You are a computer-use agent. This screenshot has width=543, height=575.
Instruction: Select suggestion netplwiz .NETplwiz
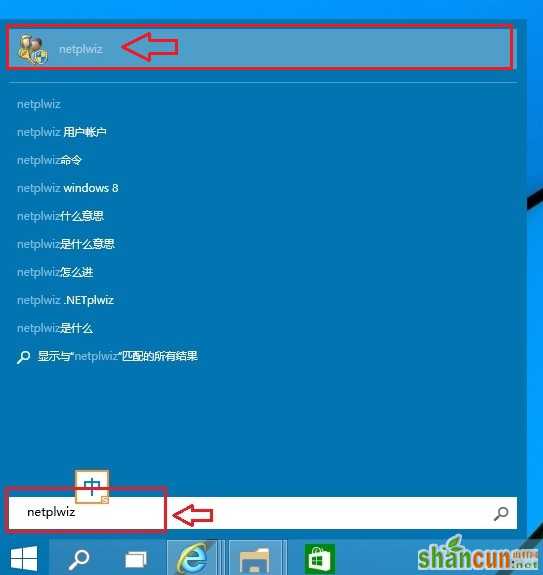coord(65,300)
